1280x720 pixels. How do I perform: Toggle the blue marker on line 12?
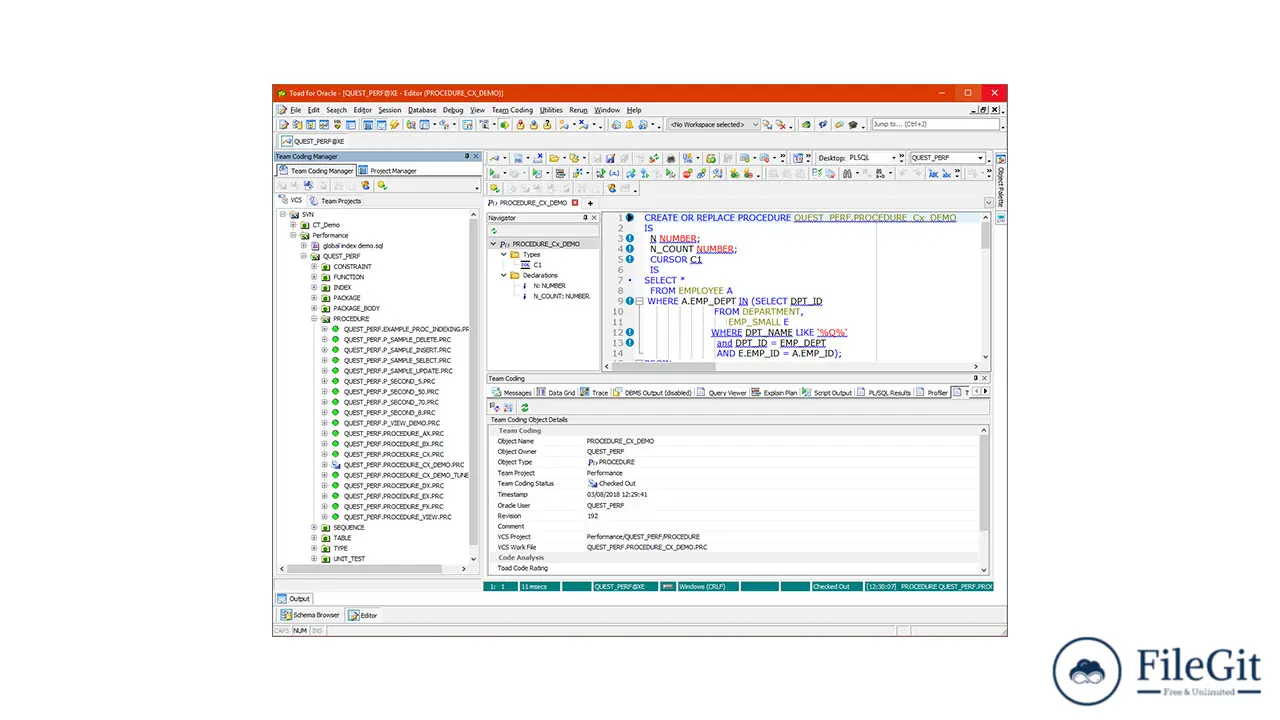click(630, 332)
